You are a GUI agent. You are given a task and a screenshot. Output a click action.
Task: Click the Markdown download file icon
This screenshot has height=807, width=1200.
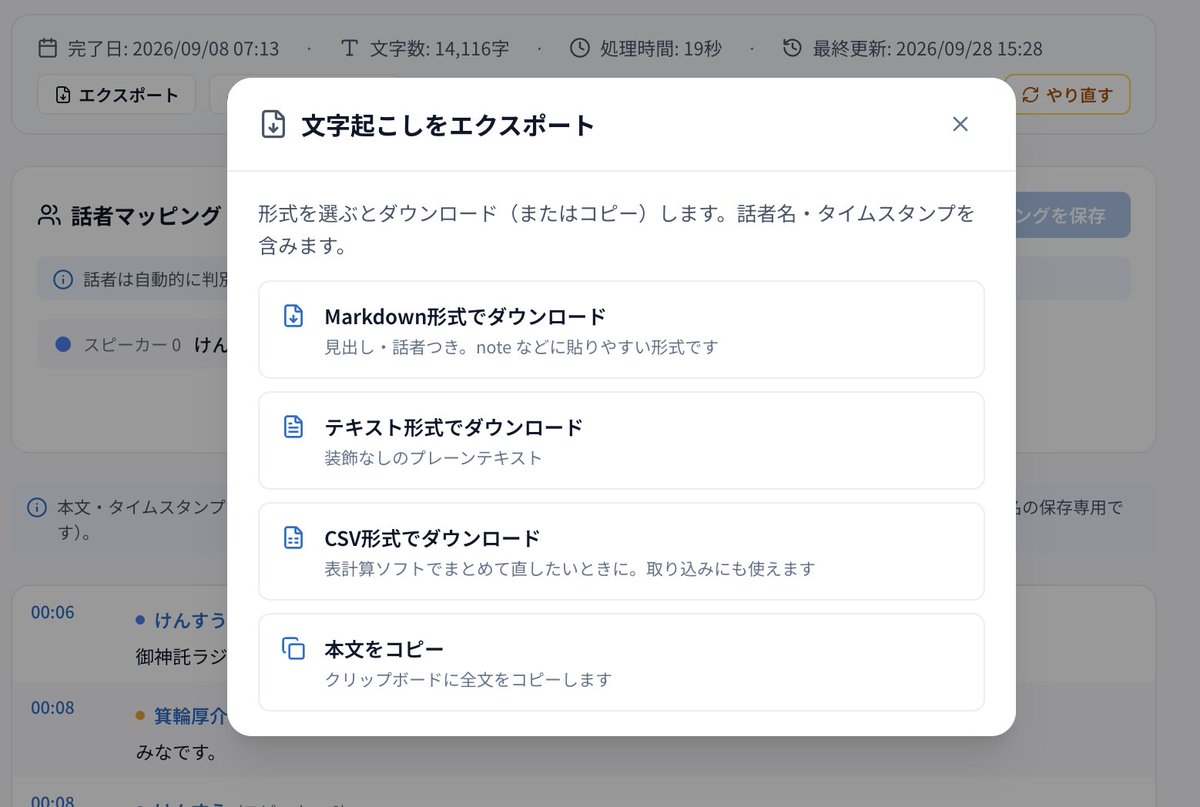(293, 316)
